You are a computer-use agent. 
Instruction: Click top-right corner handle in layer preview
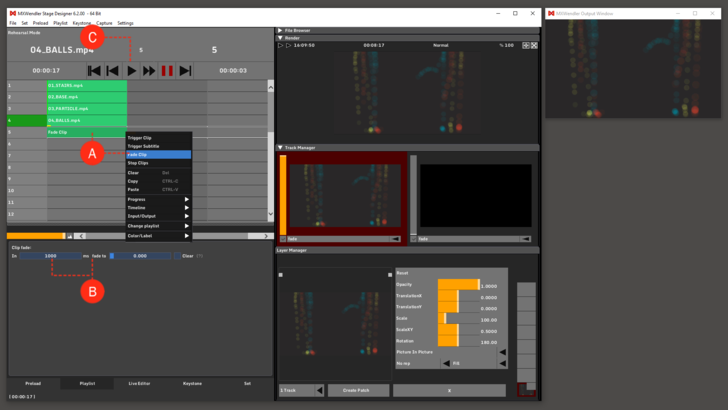(390, 275)
